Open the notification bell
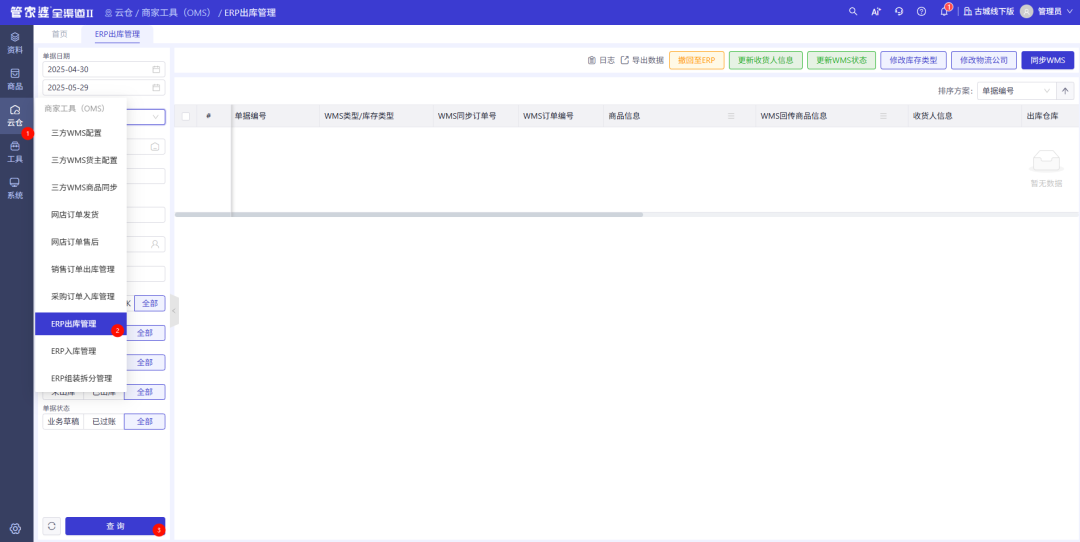The height and width of the screenshot is (542, 1080). 943,11
